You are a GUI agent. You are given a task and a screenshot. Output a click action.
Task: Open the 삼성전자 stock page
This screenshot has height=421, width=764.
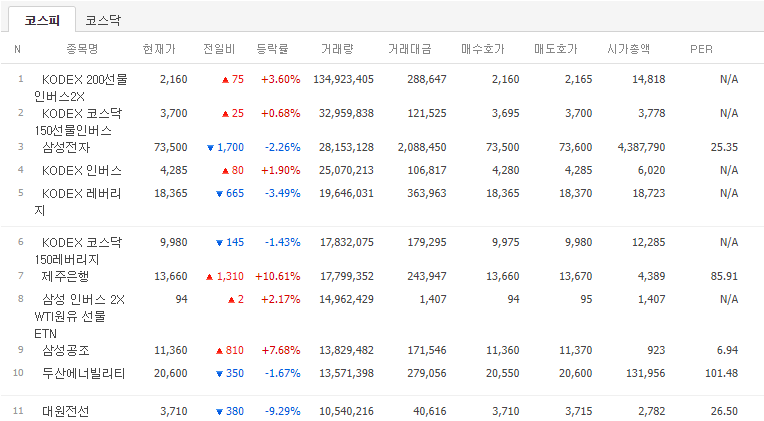click(x=66, y=147)
